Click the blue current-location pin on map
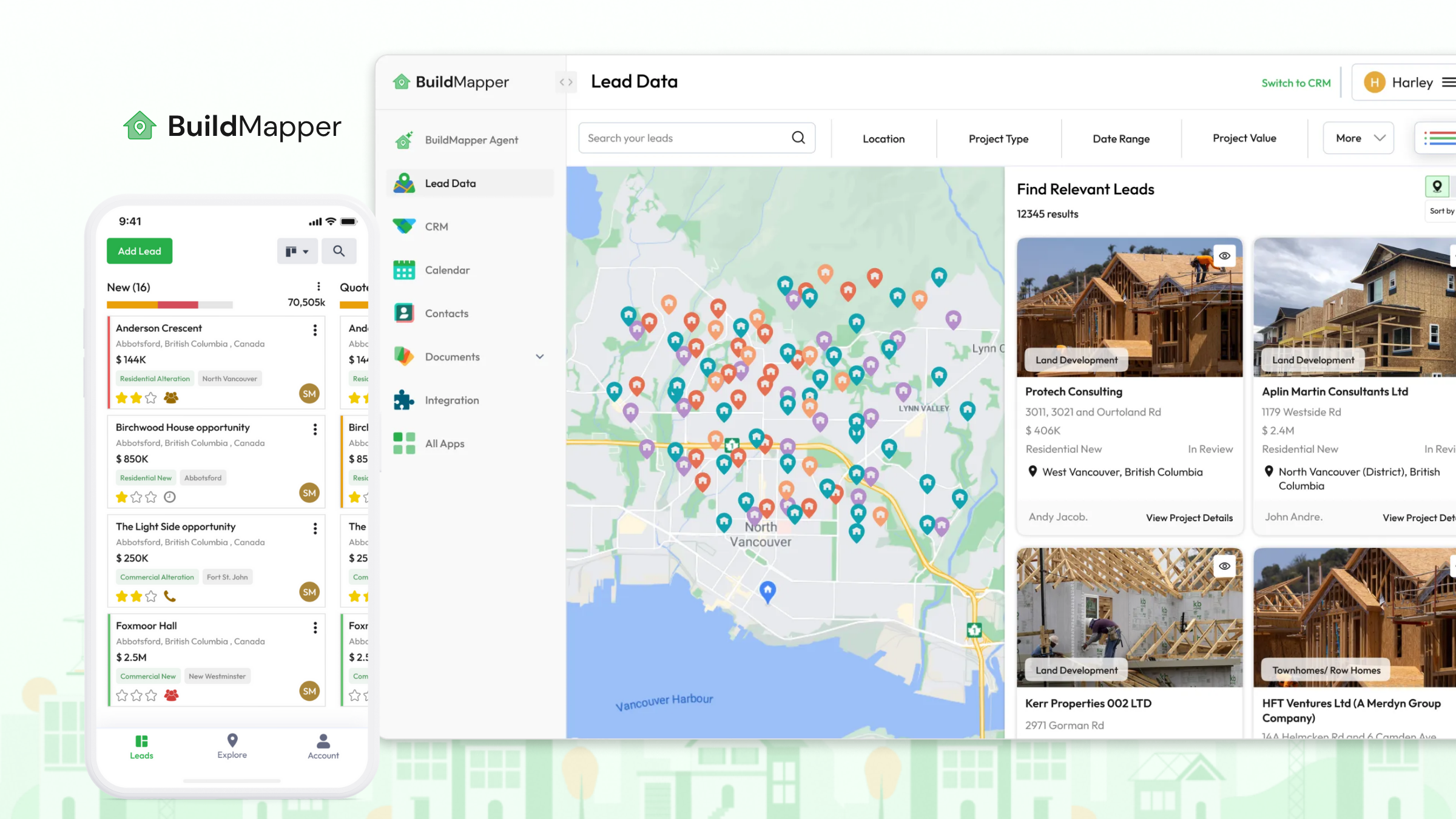The width and height of the screenshot is (1456, 819). [767, 591]
